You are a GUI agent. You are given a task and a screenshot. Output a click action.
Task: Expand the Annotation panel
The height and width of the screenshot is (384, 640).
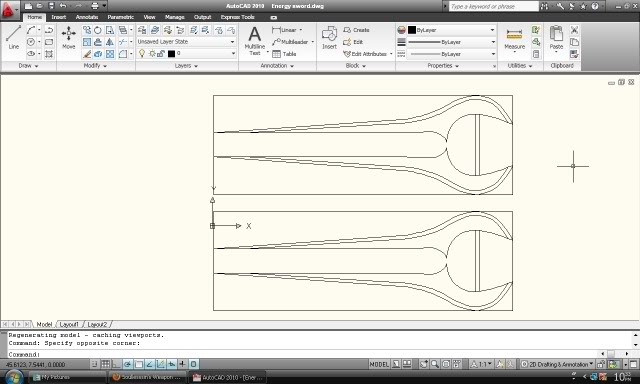tap(277, 66)
